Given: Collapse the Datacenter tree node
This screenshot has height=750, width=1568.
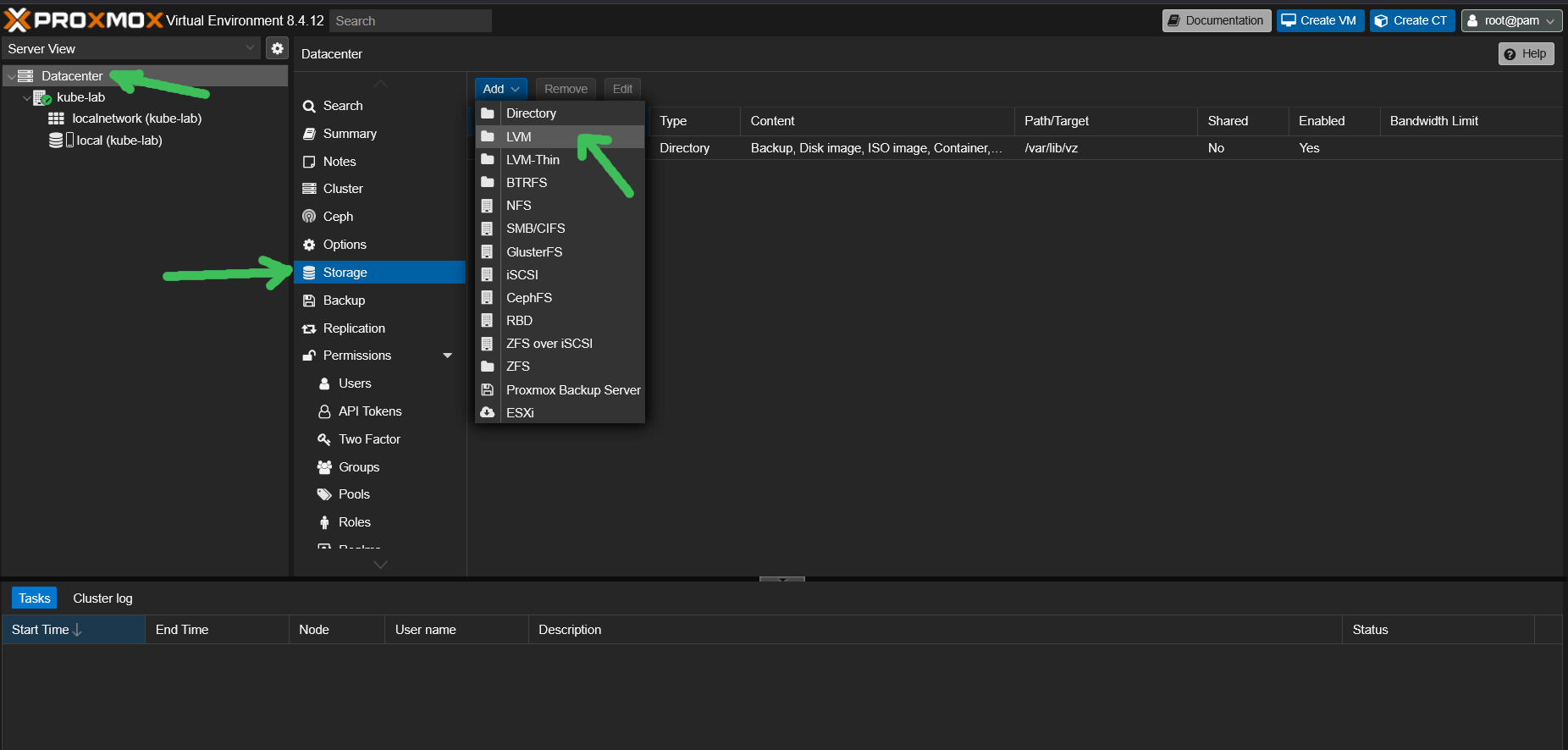Looking at the screenshot, I should coord(11,76).
